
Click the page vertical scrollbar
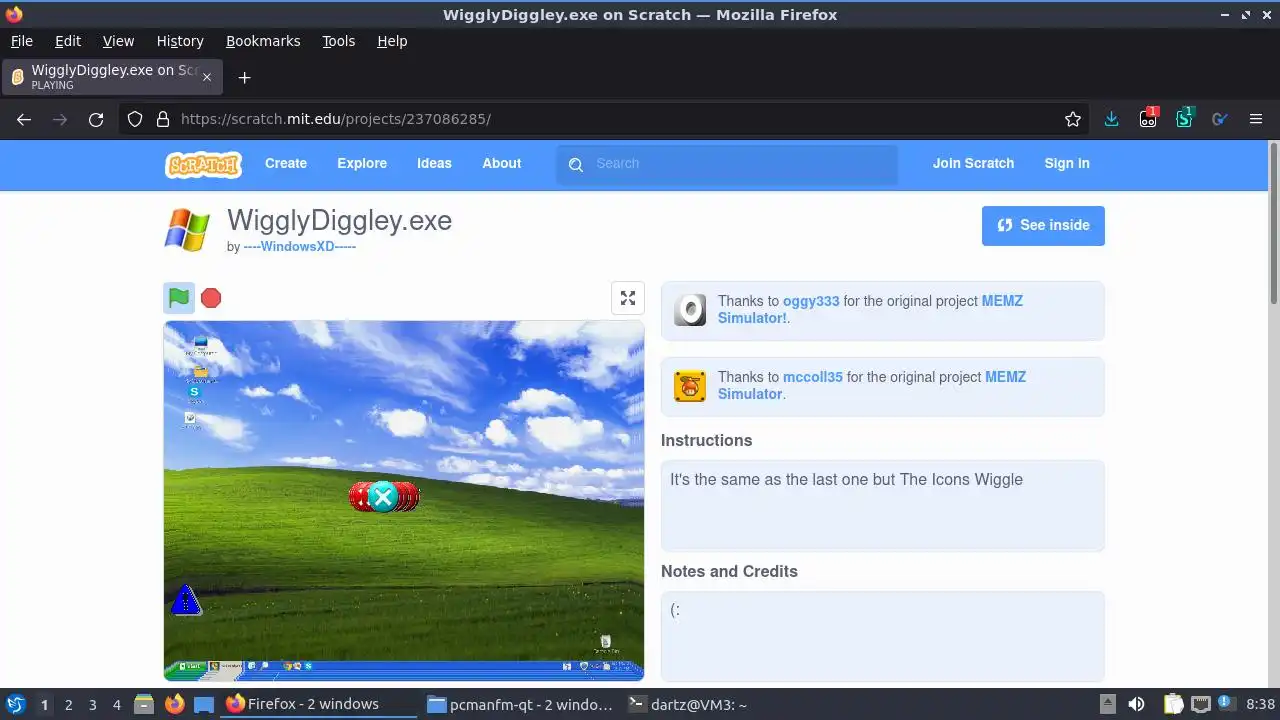pyautogui.click(x=1273, y=224)
